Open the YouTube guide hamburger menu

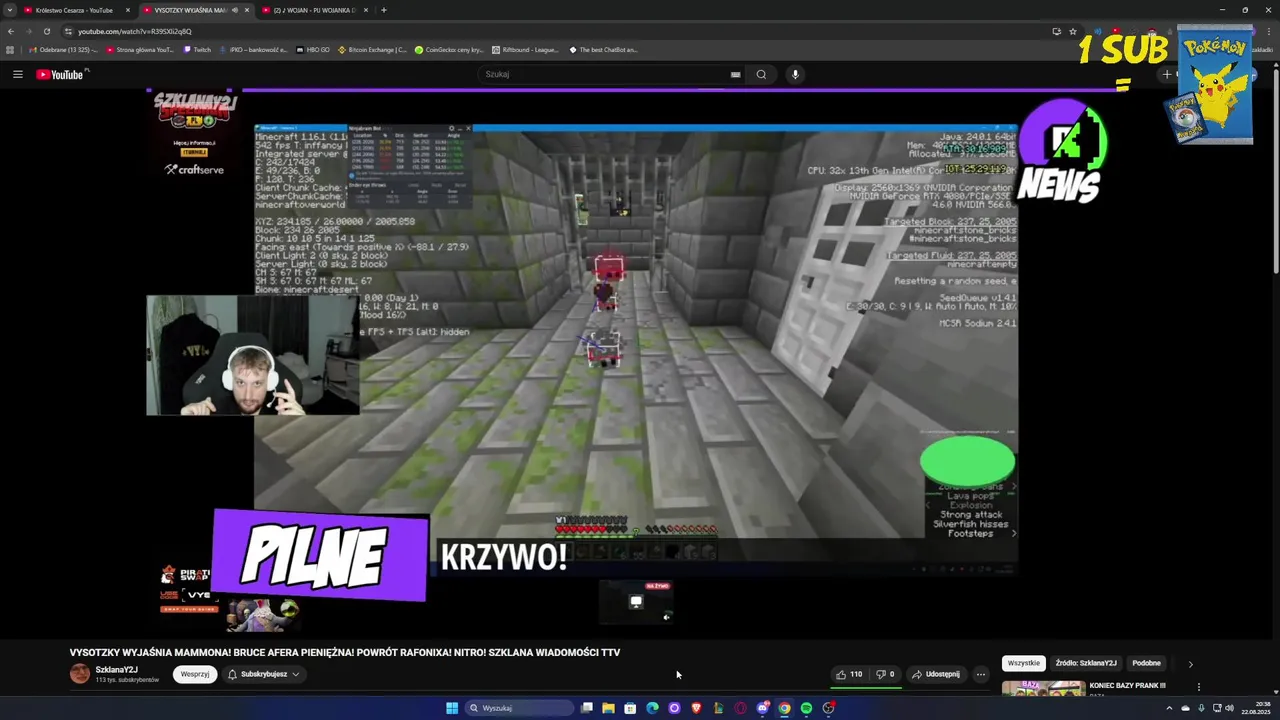(17, 74)
